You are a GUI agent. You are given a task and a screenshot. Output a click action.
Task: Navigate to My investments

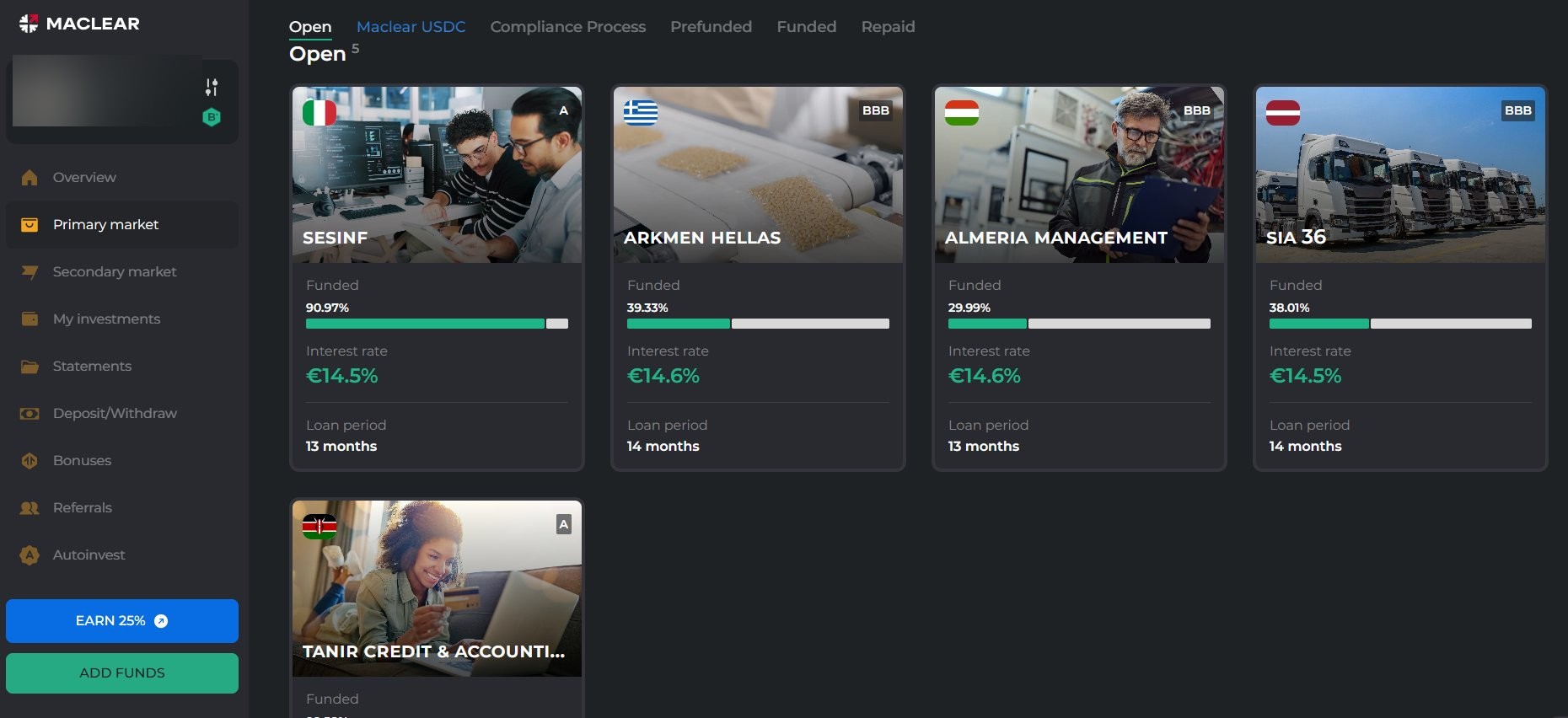[122, 319]
